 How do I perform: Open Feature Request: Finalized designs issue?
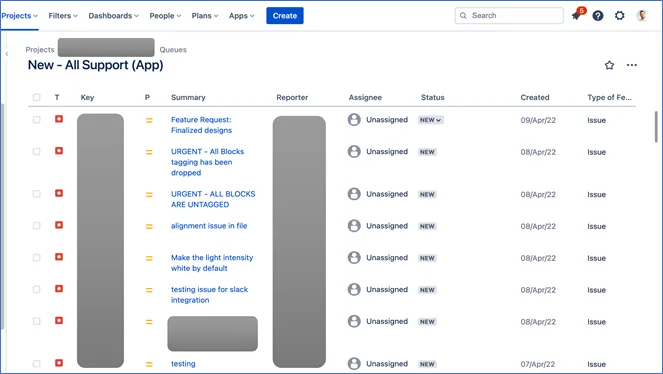point(202,125)
